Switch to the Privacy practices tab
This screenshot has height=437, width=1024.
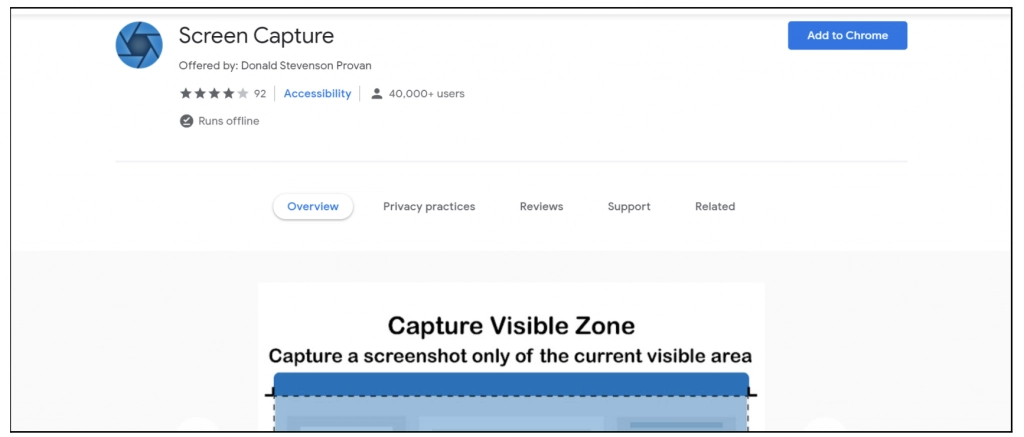429,207
